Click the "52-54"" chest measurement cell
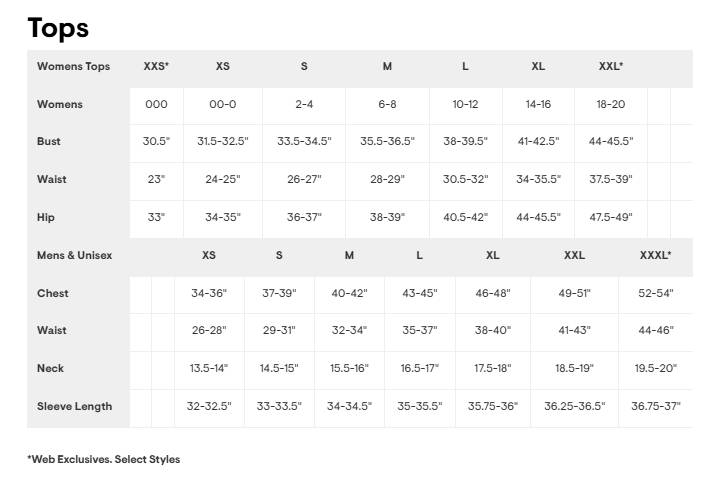The width and height of the screenshot is (716, 484). (x=655, y=293)
